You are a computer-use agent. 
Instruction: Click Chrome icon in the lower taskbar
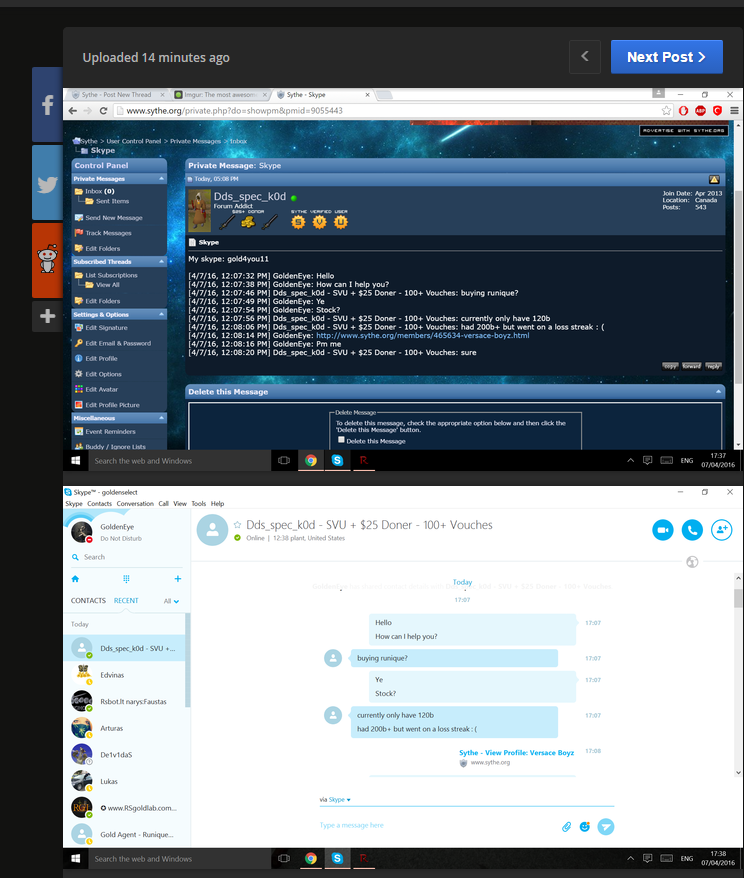311,858
